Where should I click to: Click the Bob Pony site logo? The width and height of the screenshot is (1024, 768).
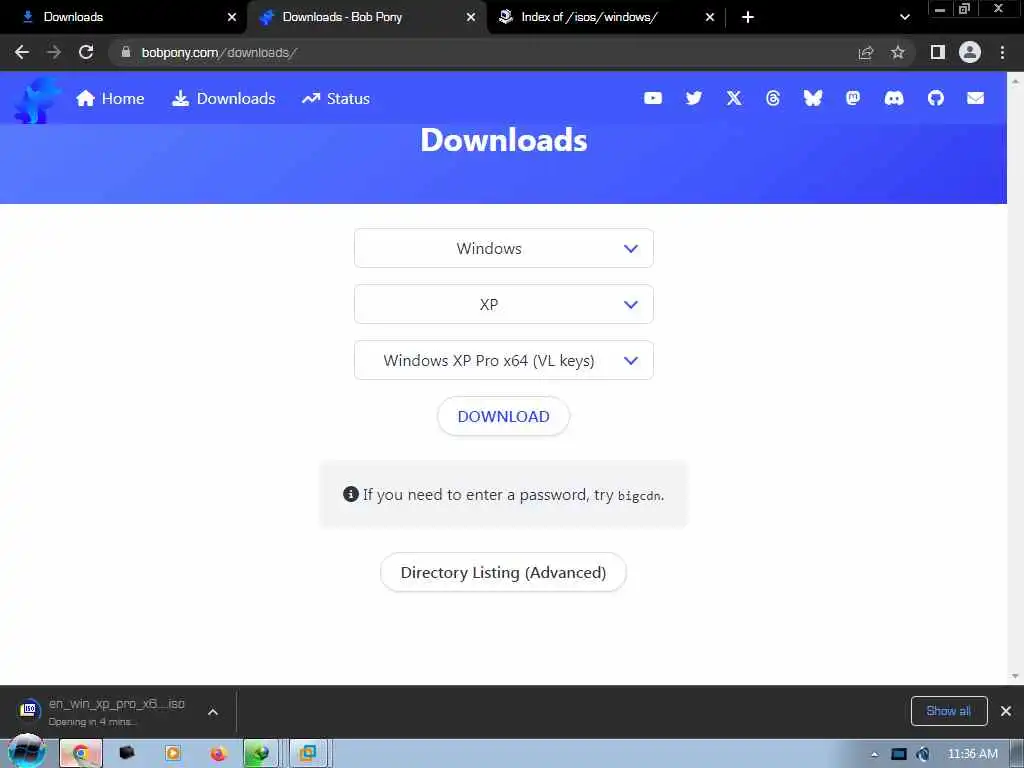[x=37, y=99]
